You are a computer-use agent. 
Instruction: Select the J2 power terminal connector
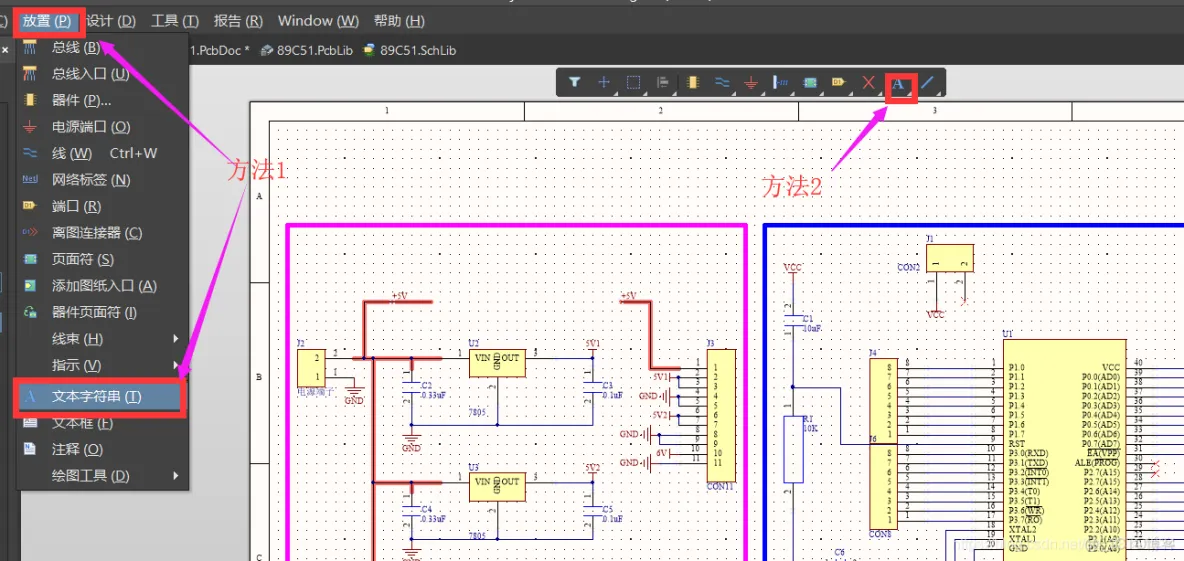(311, 368)
